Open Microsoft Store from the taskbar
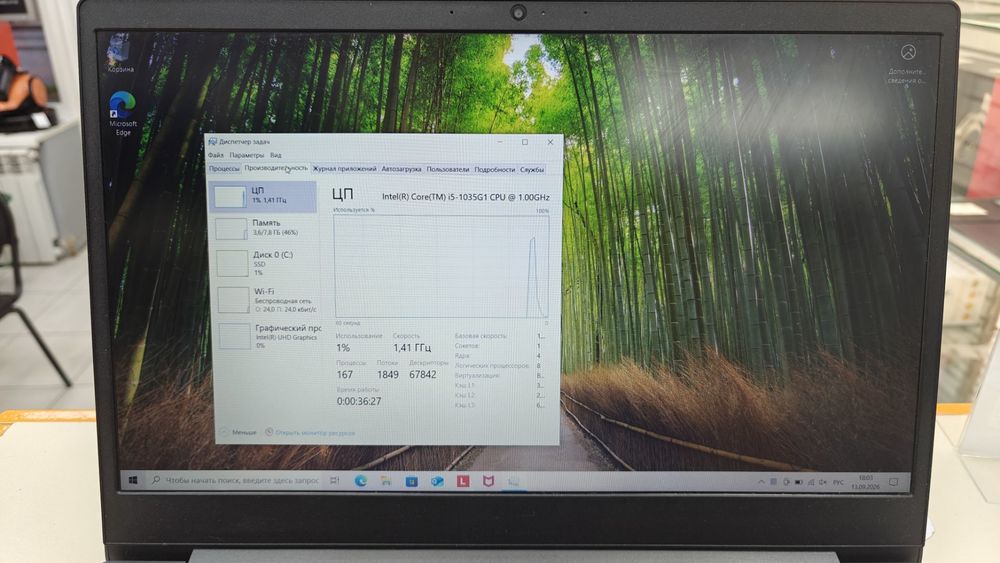The image size is (1000, 563). pyautogui.click(x=411, y=481)
